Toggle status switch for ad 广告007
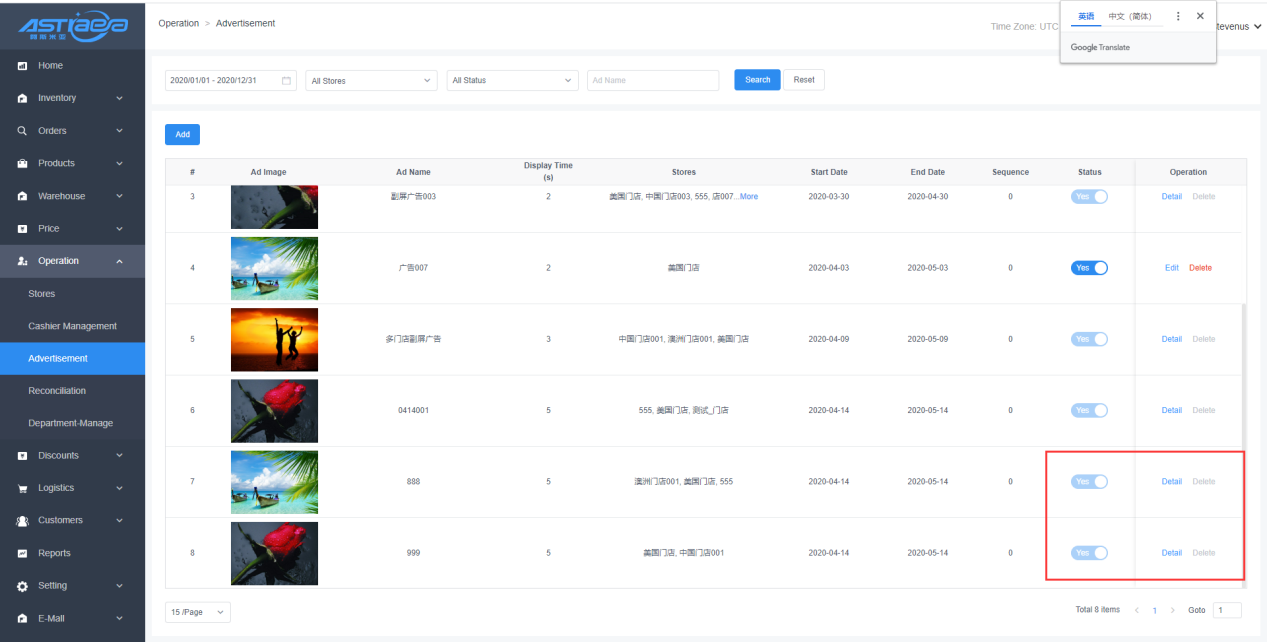1267x642 pixels. 1089,268
